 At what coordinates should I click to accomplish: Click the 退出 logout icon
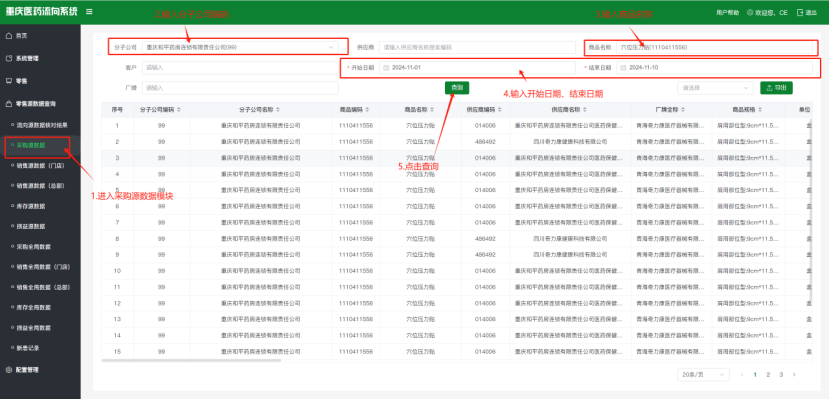click(800, 12)
